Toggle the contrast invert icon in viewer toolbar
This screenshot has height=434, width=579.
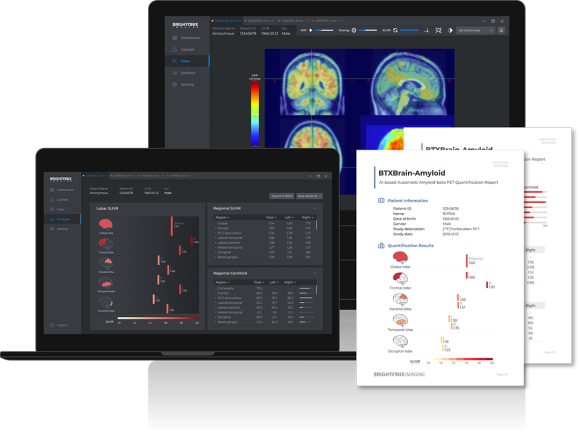click(x=450, y=30)
